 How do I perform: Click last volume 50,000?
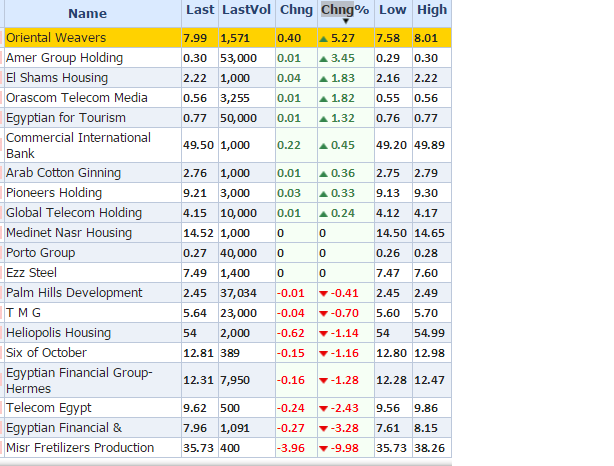click(x=238, y=118)
